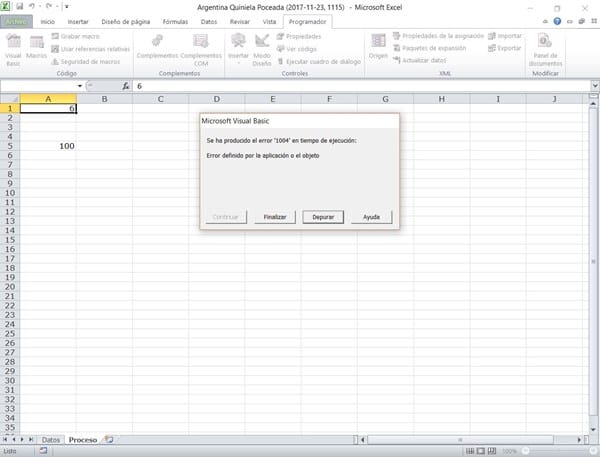Open the Macros icon
The height and width of the screenshot is (457, 600).
pyautogui.click(x=36, y=48)
